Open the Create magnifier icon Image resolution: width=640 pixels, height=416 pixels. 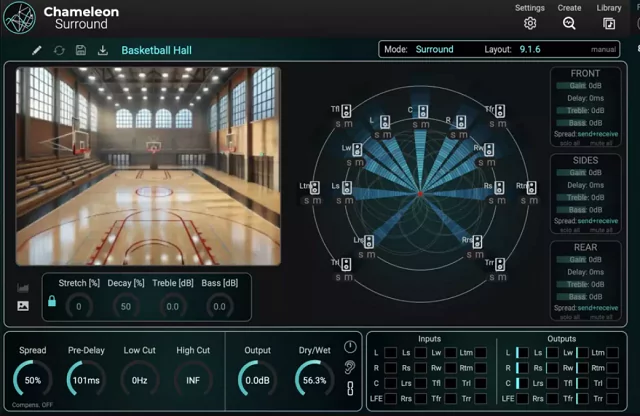click(569, 23)
